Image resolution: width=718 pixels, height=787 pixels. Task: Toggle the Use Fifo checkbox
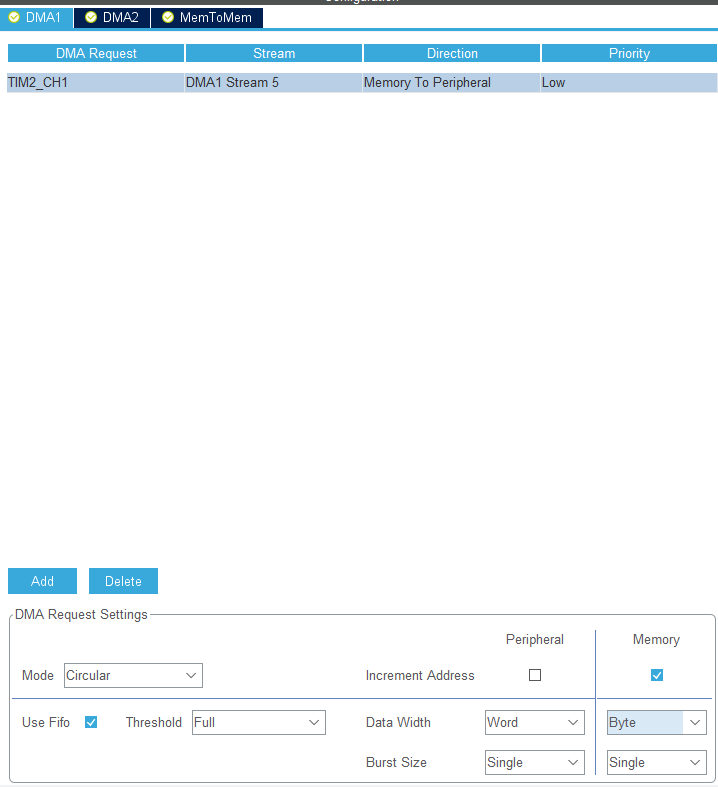click(91, 722)
